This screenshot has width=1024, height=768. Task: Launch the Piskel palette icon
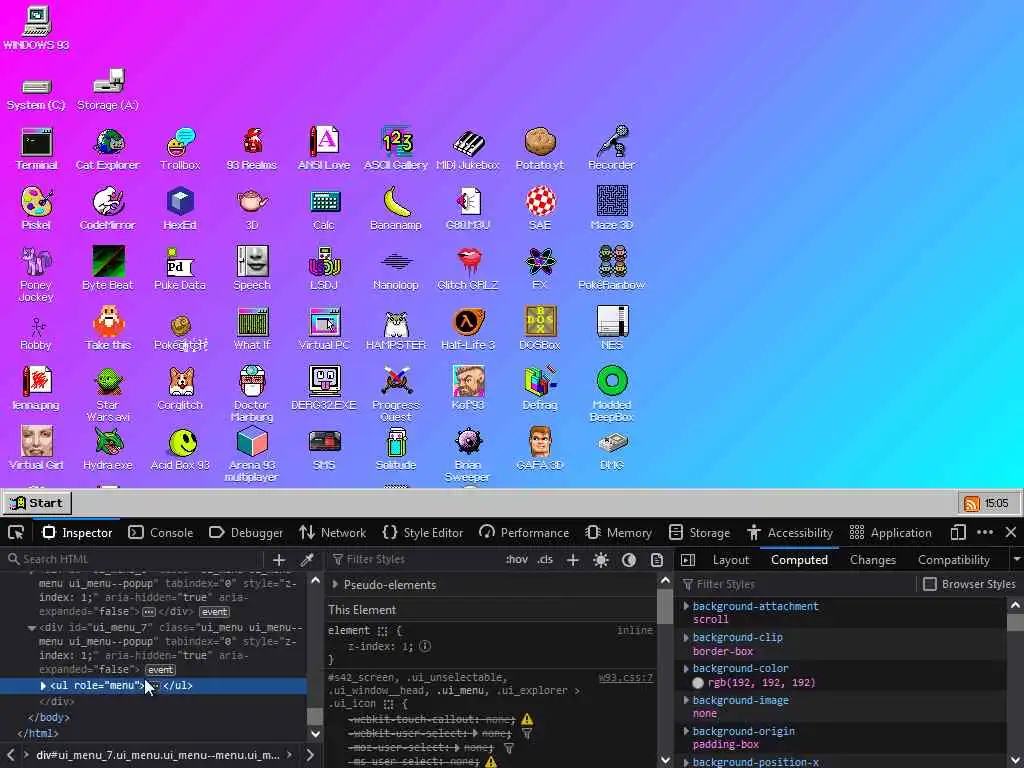click(x=37, y=209)
